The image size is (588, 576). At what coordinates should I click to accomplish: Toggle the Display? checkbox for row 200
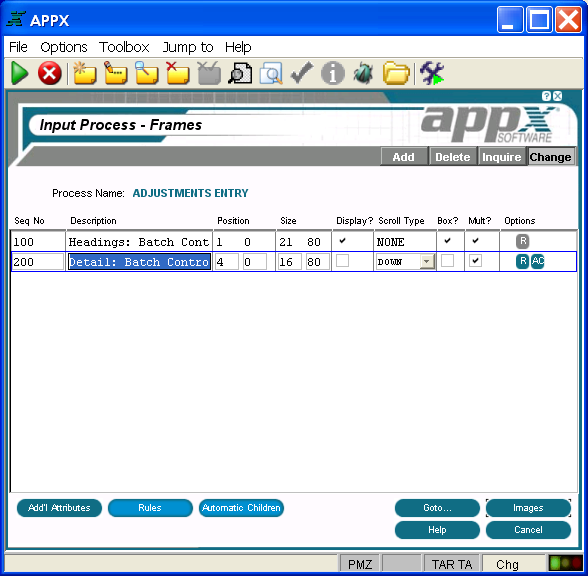[x=342, y=261]
